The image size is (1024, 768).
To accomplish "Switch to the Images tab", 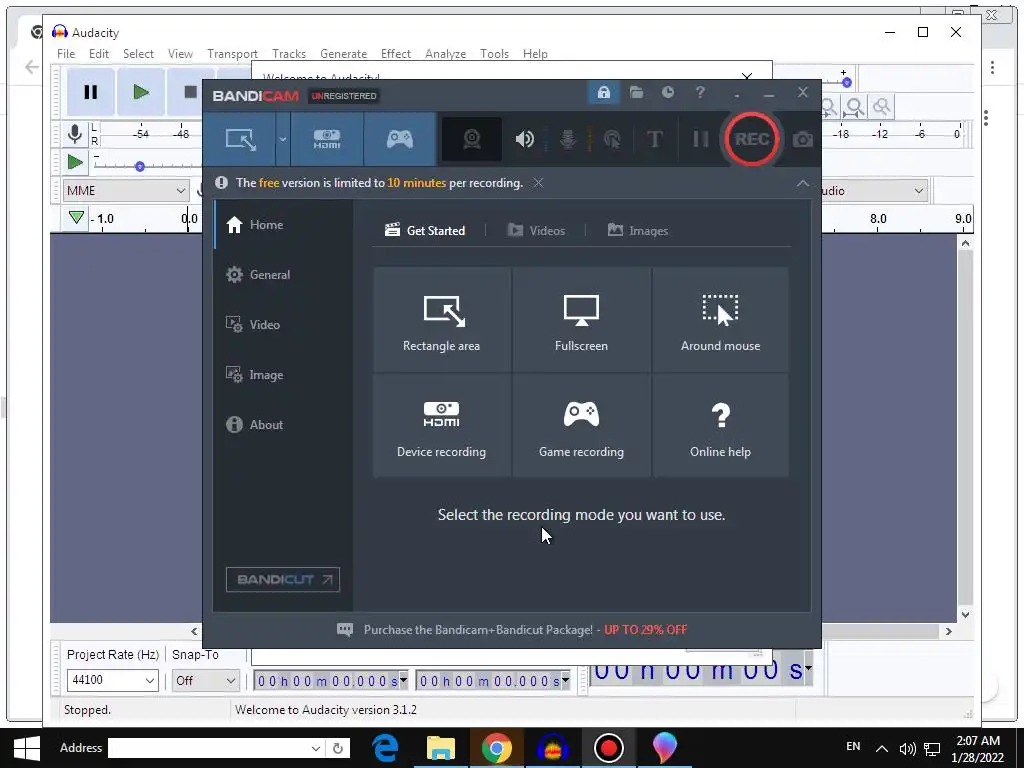I will click(637, 231).
